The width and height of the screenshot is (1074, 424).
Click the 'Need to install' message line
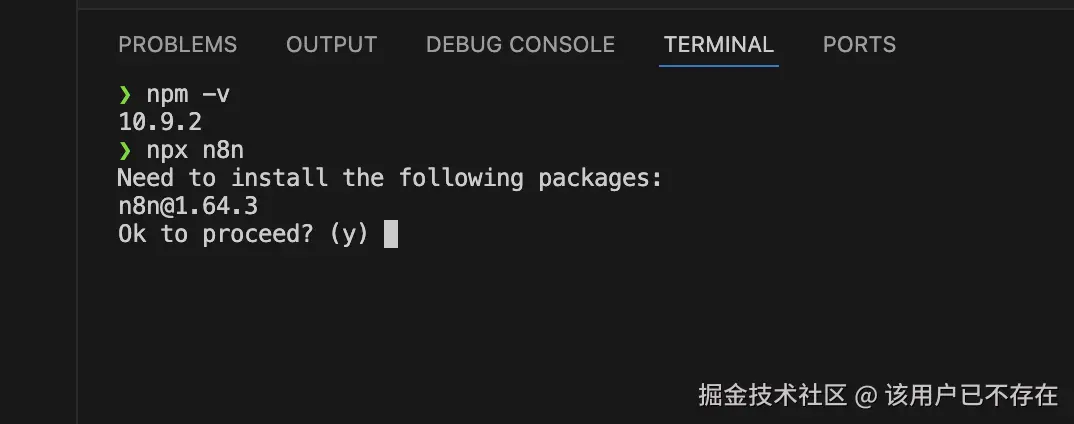390,179
